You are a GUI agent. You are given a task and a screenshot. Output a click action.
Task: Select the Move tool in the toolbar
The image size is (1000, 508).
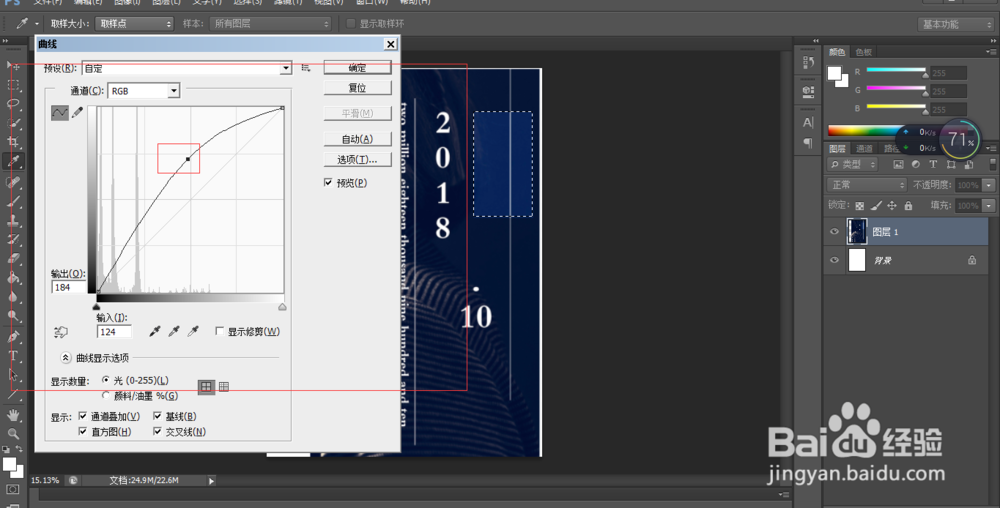tap(13, 65)
